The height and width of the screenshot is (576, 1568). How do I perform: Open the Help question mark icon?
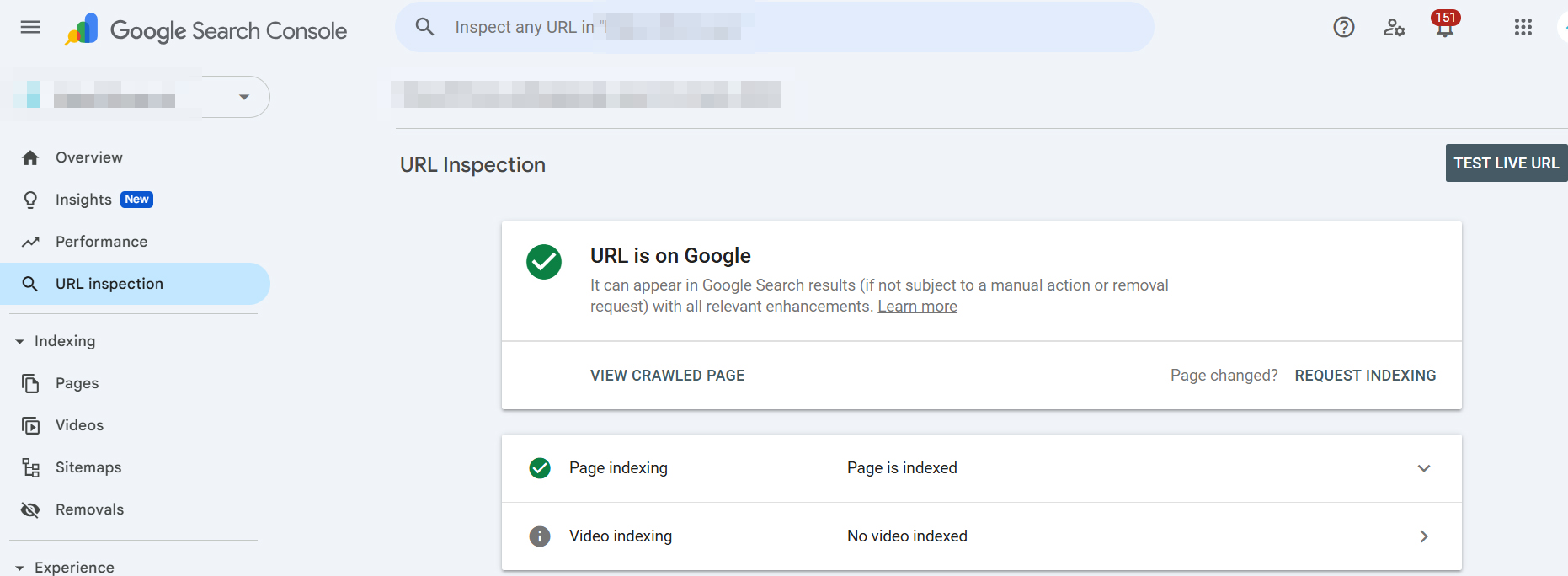pos(1343,27)
